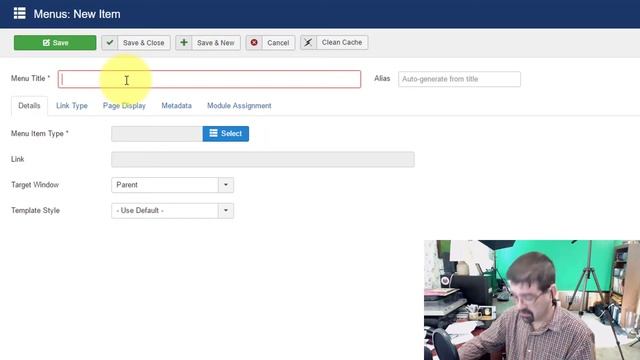The width and height of the screenshot is (640, 360).
Task: Click the red X icon on Cancel
Action: point(254,42)
